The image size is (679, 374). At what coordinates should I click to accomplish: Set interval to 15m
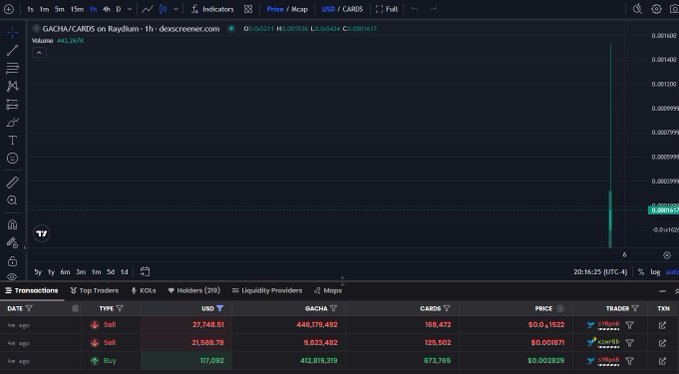tap(77, 9)
